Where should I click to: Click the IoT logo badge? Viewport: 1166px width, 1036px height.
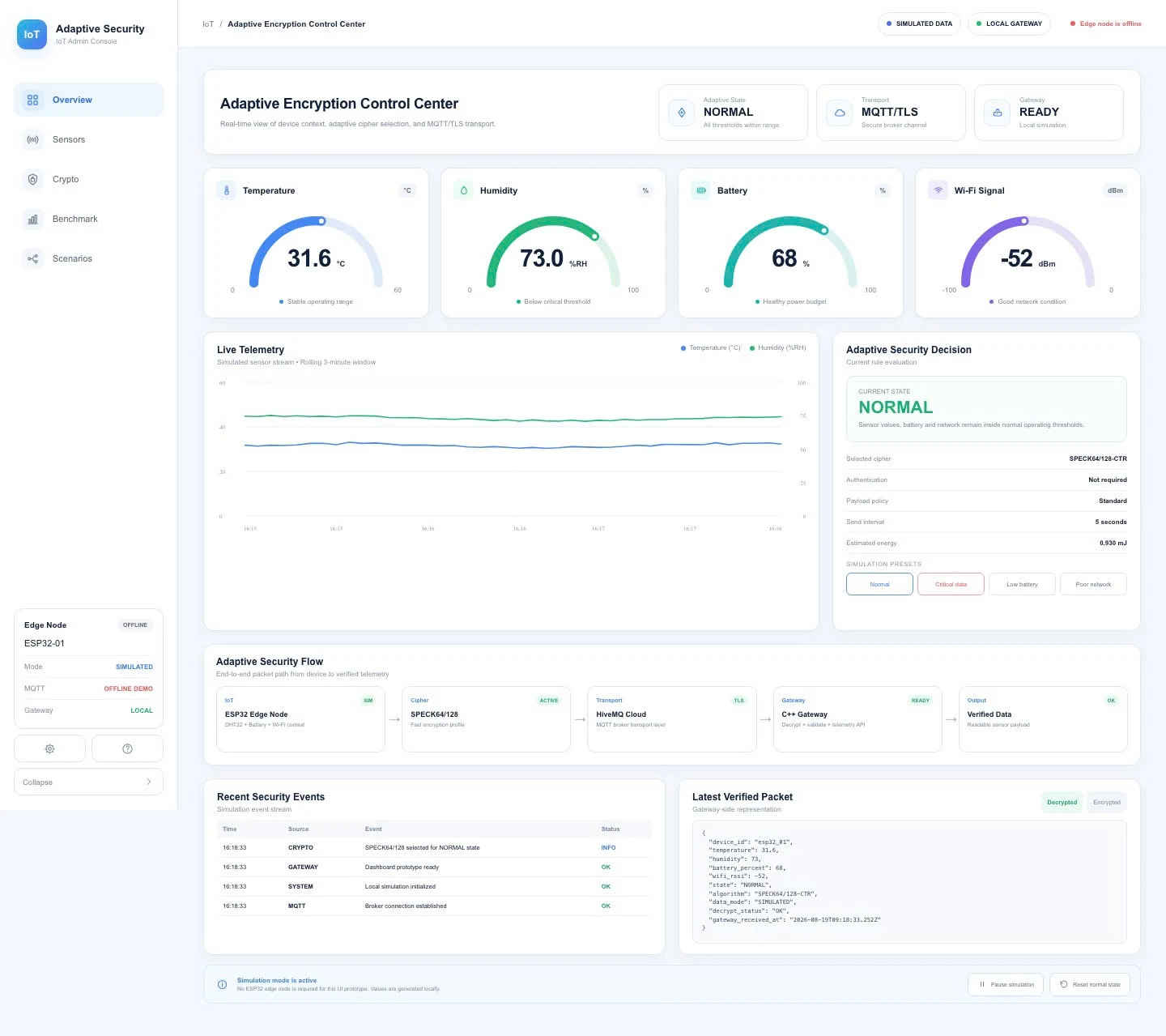tap(32, 34)
